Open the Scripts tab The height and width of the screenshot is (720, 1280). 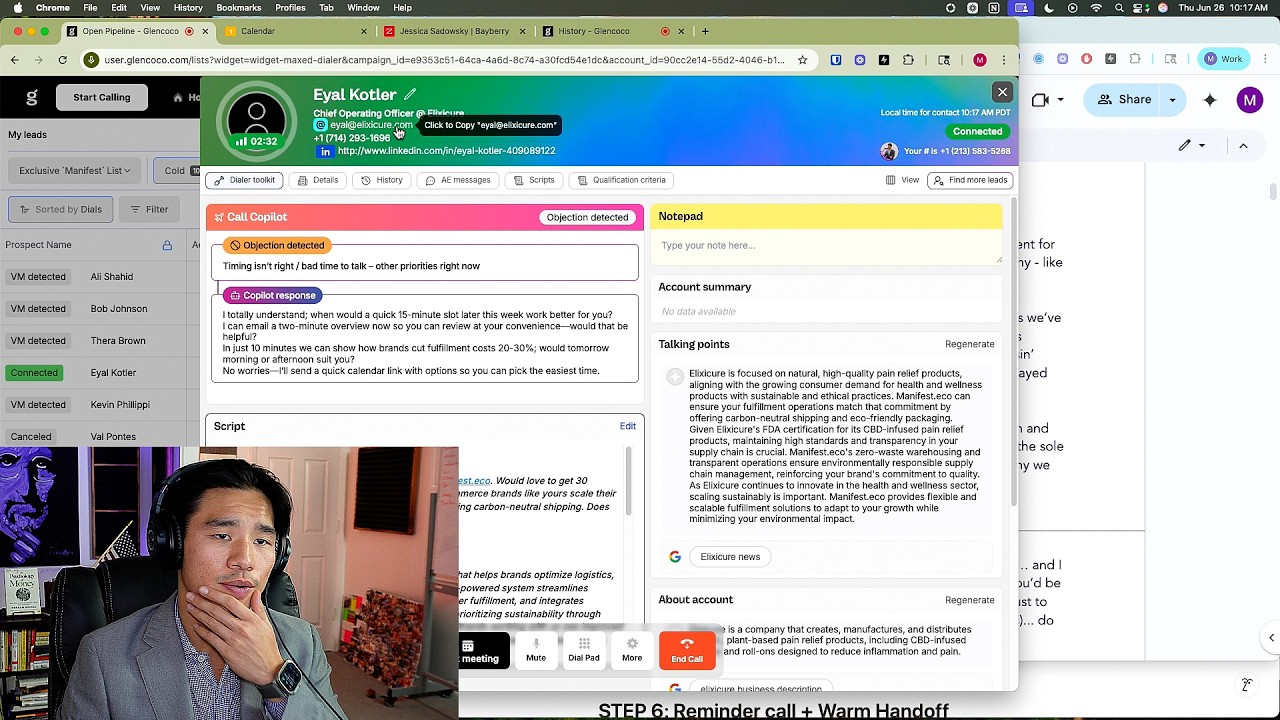tap(534, 180)
